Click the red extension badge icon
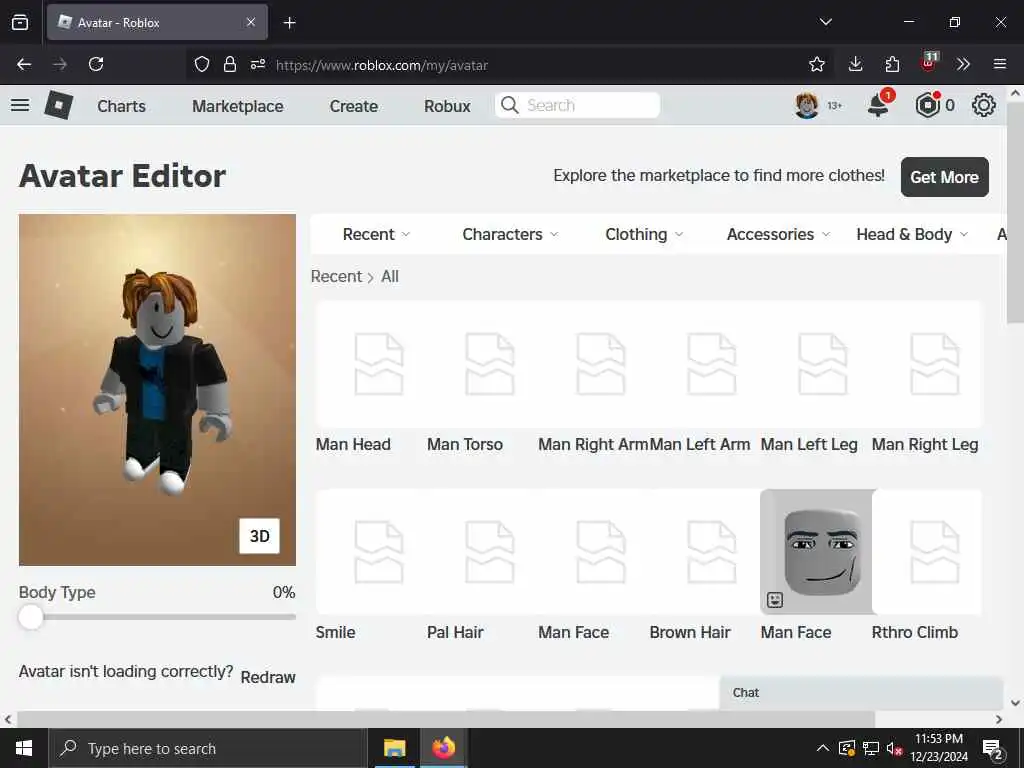This screenshot has width=1024, height=768. pyautogui.click(x=929, y=62)
